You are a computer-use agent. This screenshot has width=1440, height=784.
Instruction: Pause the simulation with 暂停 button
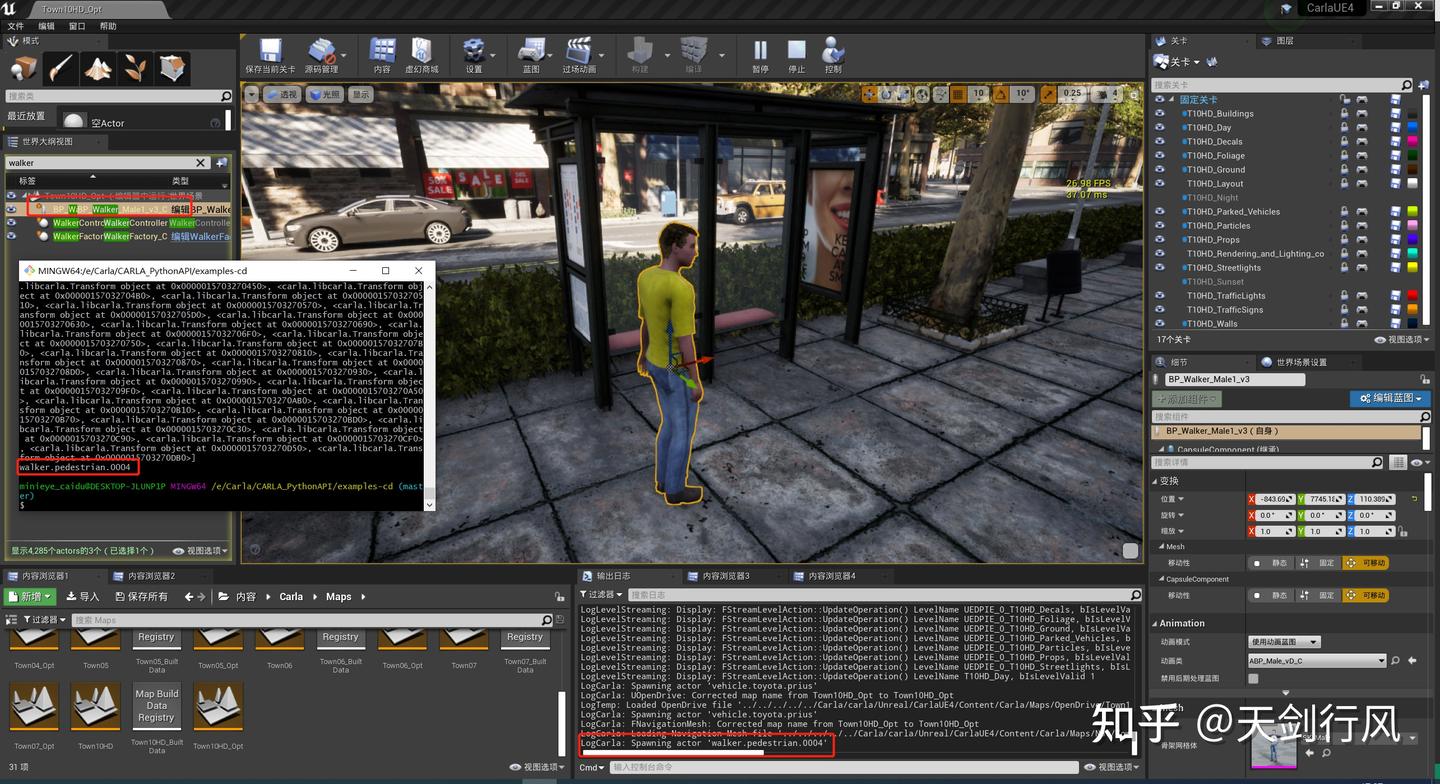click(x=760, y=52)
